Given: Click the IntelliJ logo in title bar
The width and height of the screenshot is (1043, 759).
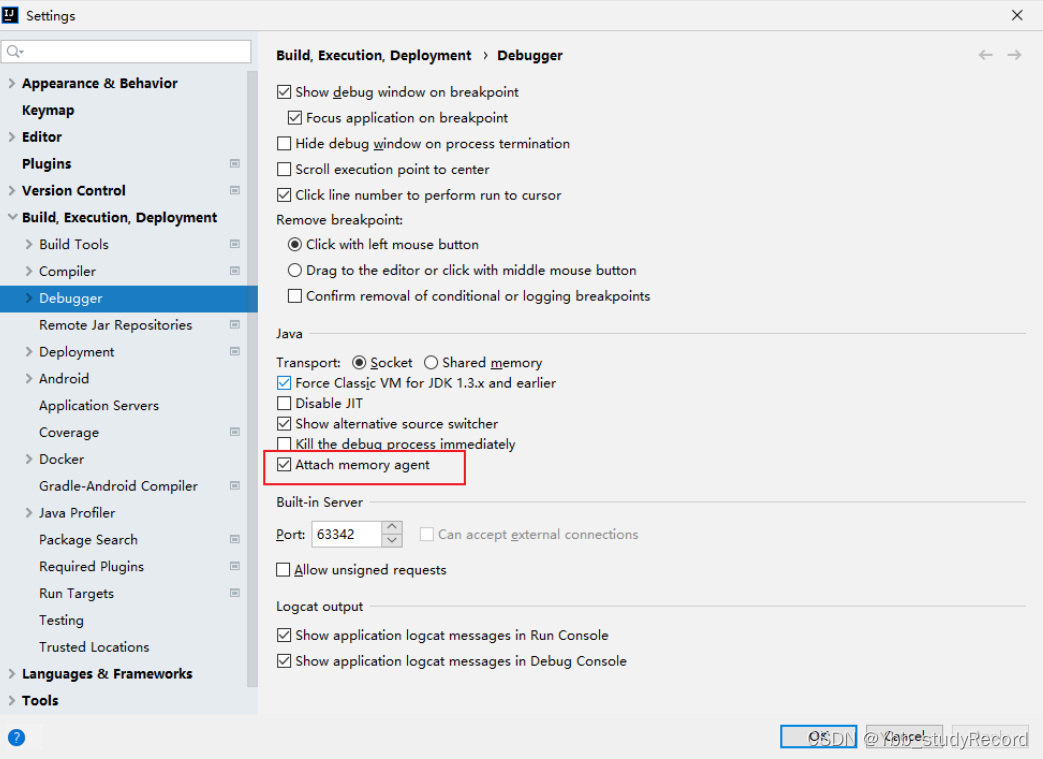Looking at the screenshot, I should pyautogui.click(x=10, y=15).
